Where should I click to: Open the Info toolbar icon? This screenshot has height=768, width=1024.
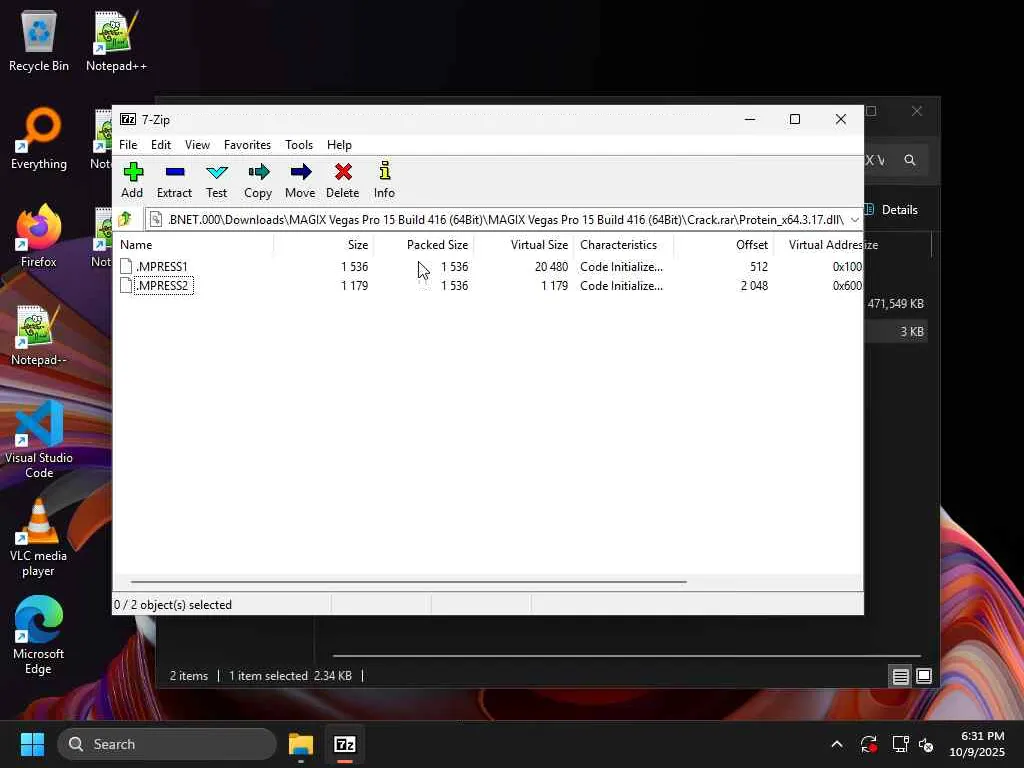point(385,171)
